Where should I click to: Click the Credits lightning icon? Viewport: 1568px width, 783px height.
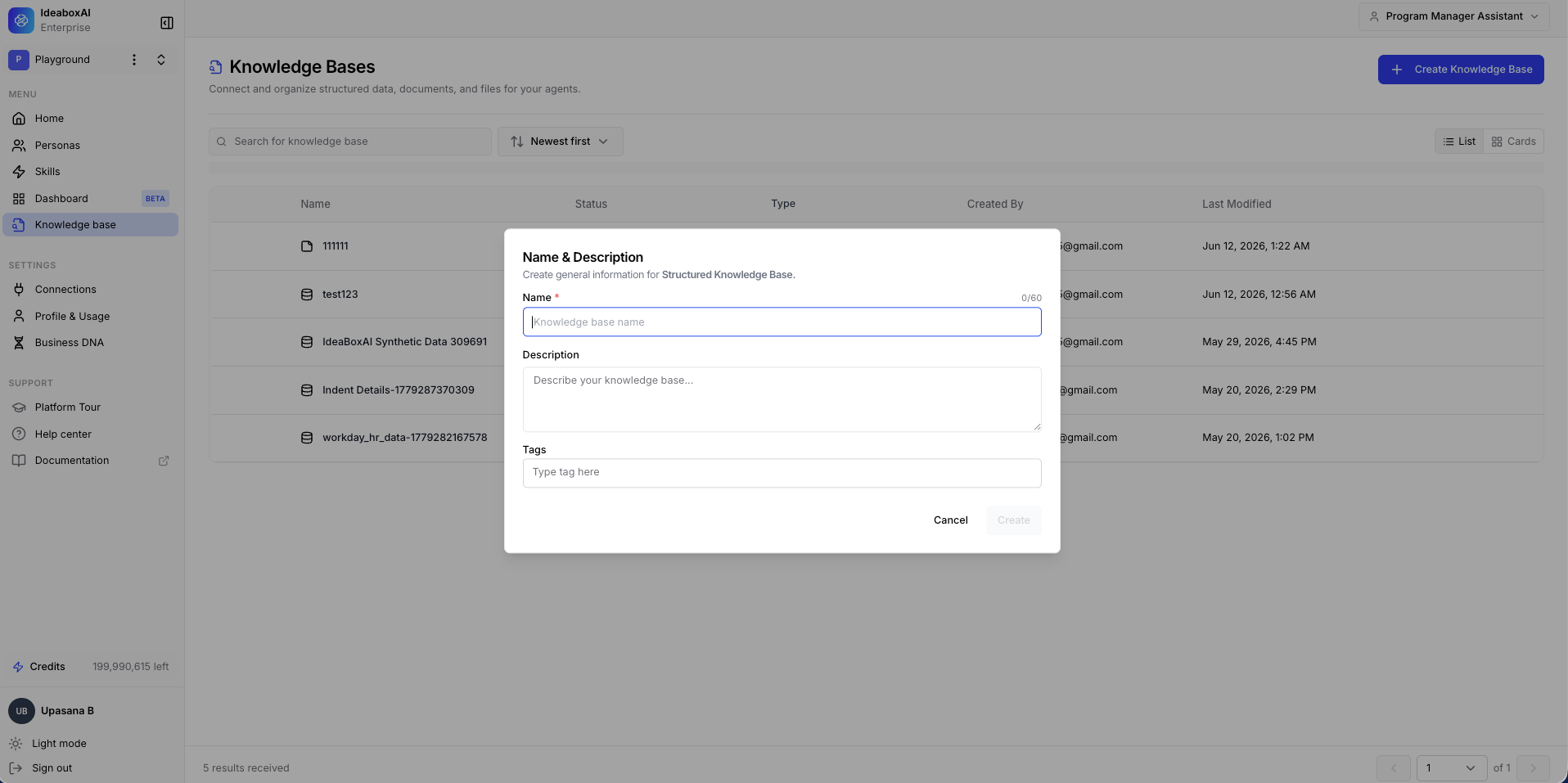click(18, 667)
